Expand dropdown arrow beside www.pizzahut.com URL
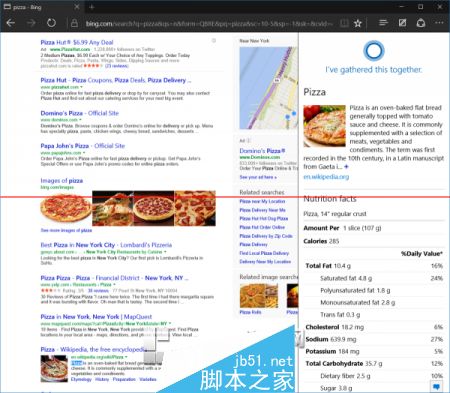Viewport: 450px width, 393px height. pyautogui.click(x=81, y=87)
